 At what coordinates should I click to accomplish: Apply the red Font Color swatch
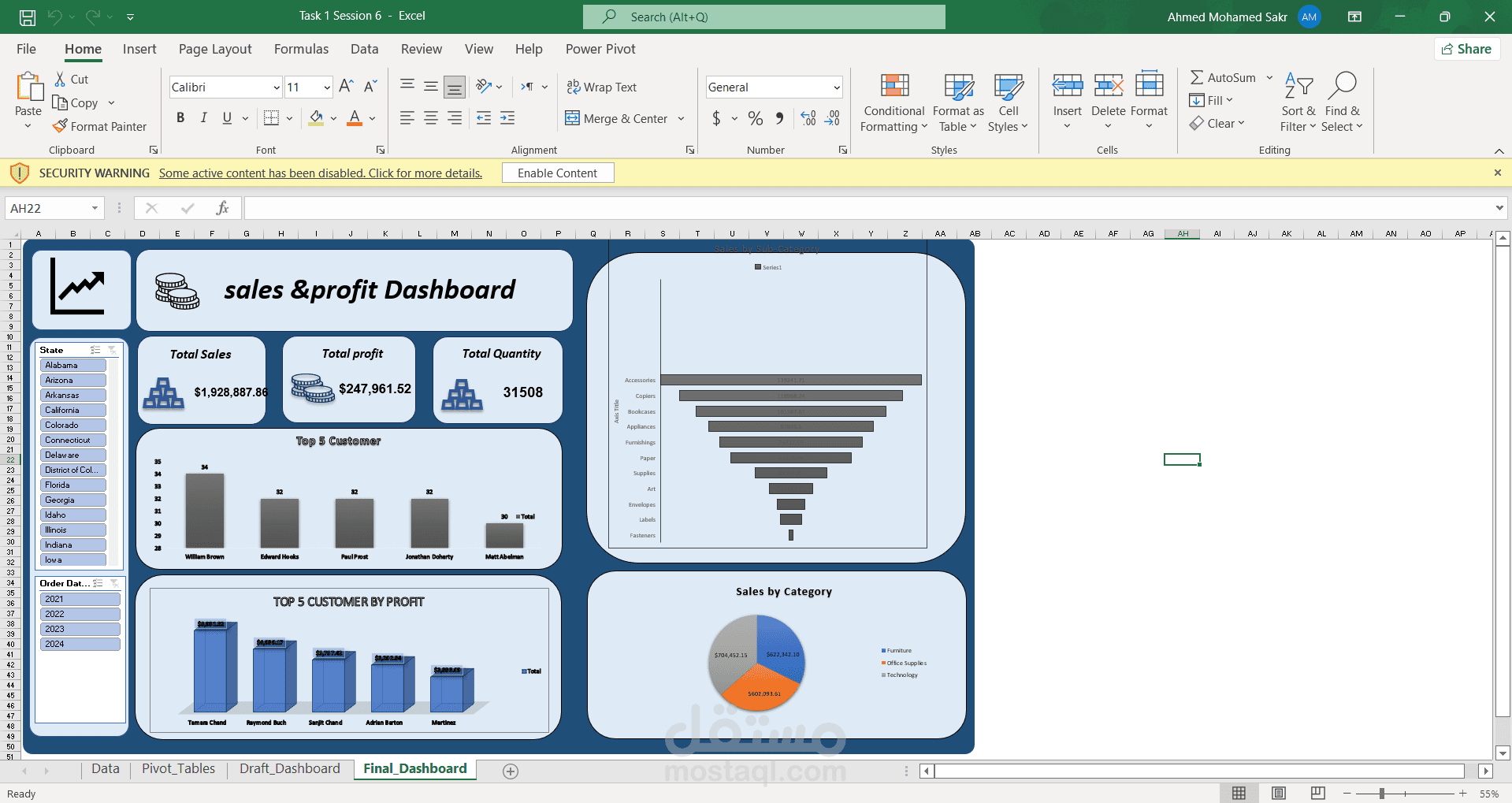[355, 118]
